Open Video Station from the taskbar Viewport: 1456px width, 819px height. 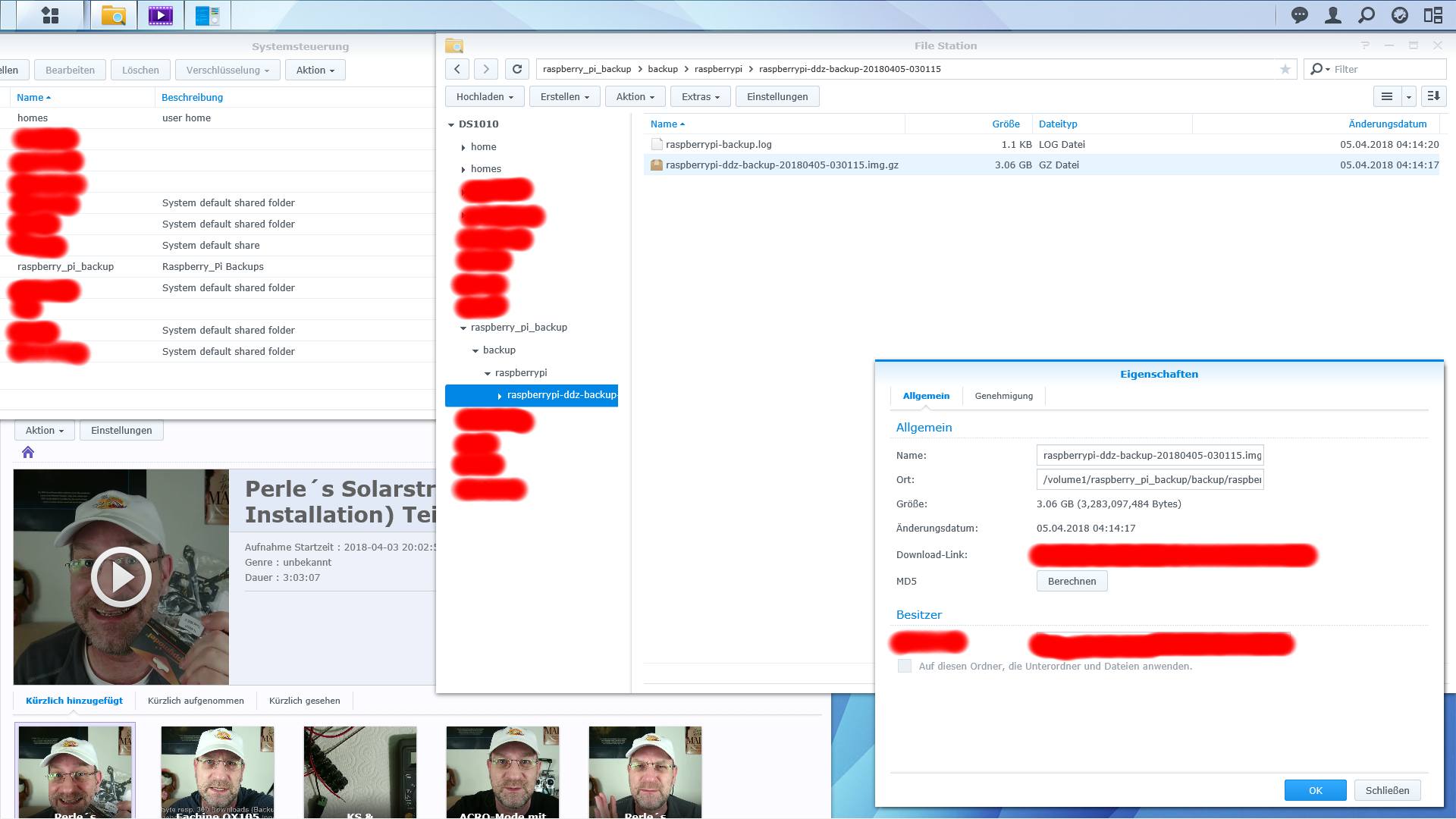coord(160,15)
